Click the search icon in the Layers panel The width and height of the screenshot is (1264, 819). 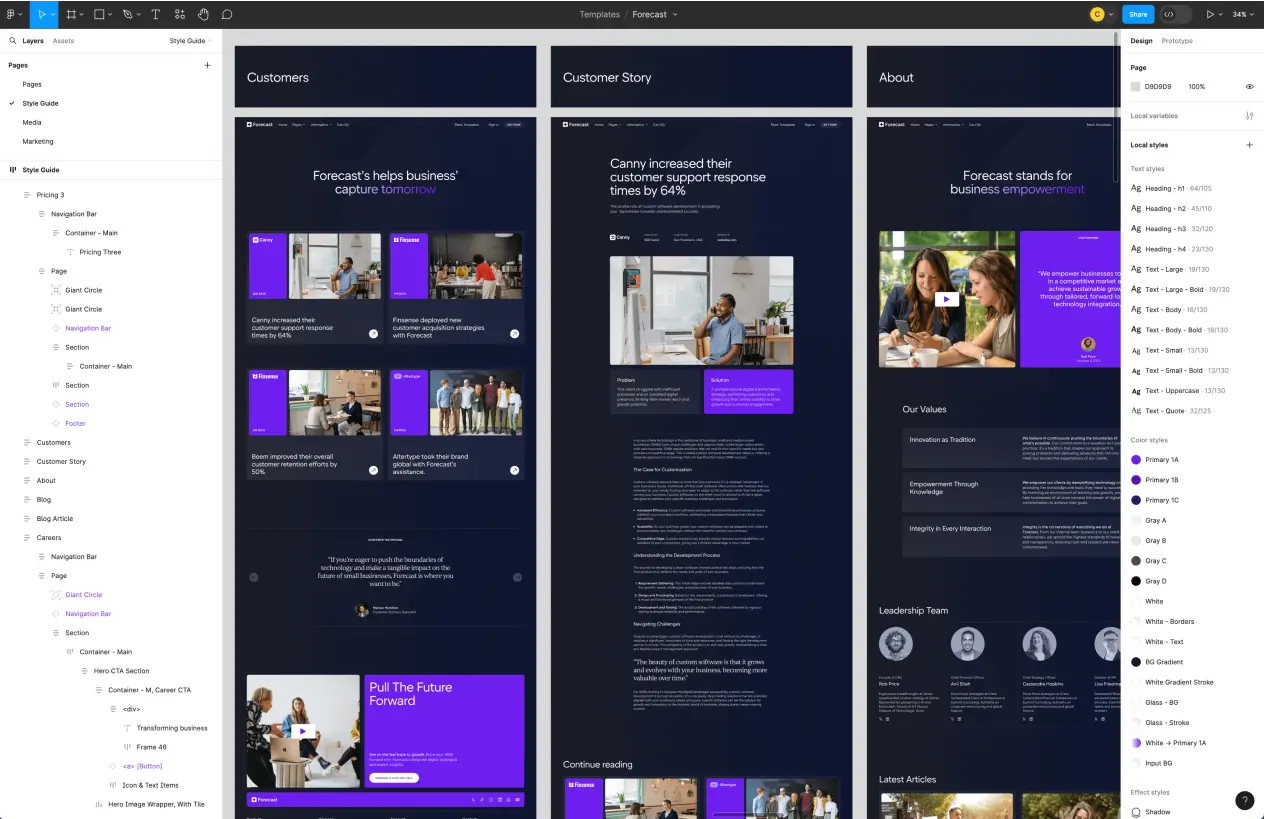click(13, 41)
